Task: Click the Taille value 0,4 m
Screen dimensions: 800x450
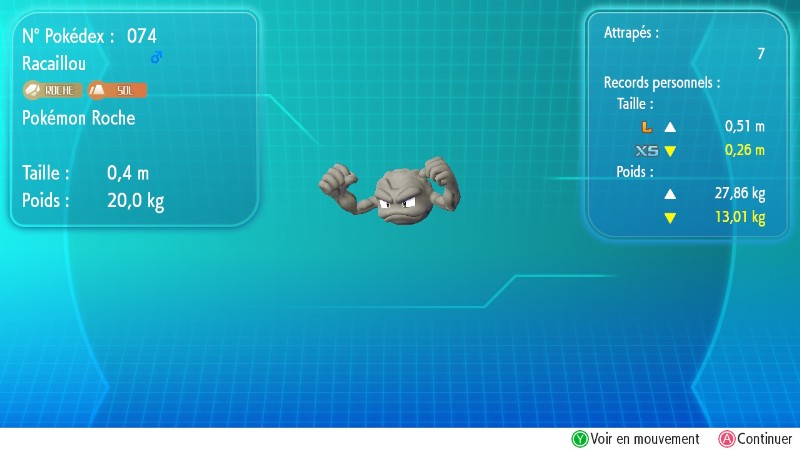Action: pyautogui.click(x=128, y=172)
